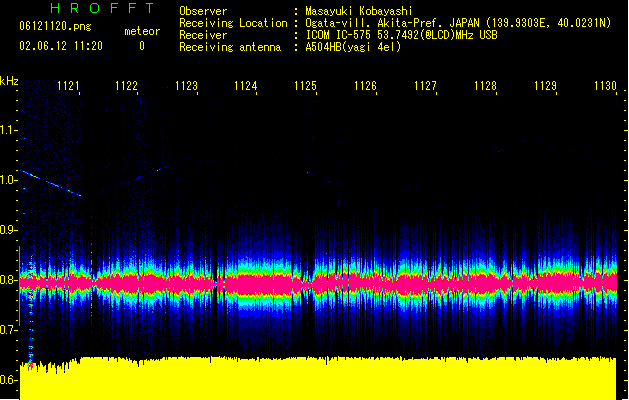Click the ICOM IC-575 receiver value
Image resolution: width=629 pixels, height=400 pixels.
[401, 35]
